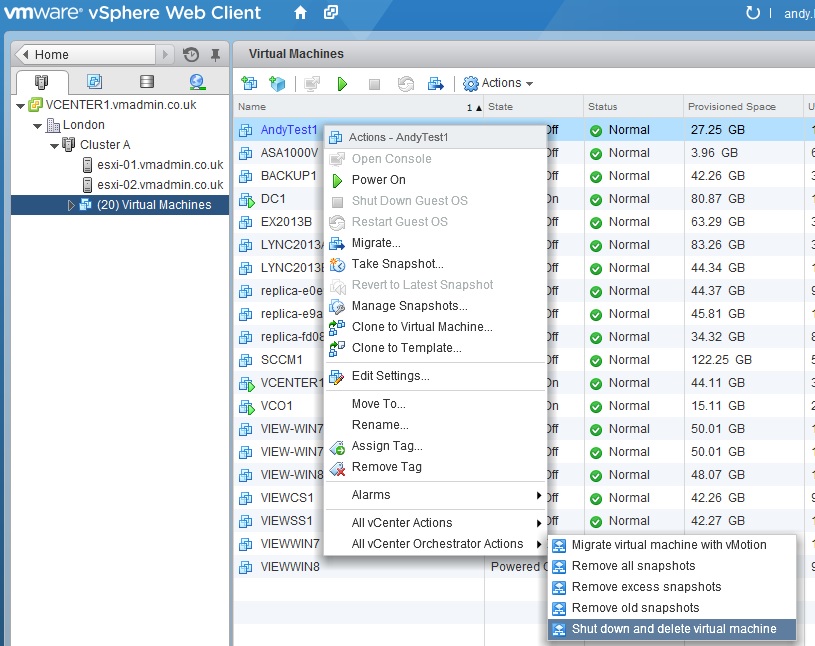The width and height of the screenshot is (815, 646).
Task: Click the Home back navigation button
Action: coord(86,55)
